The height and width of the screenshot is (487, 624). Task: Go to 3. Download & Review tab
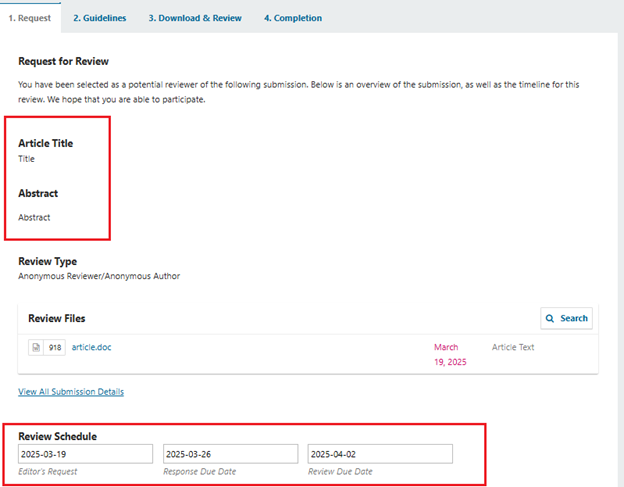tap(195, 18)
